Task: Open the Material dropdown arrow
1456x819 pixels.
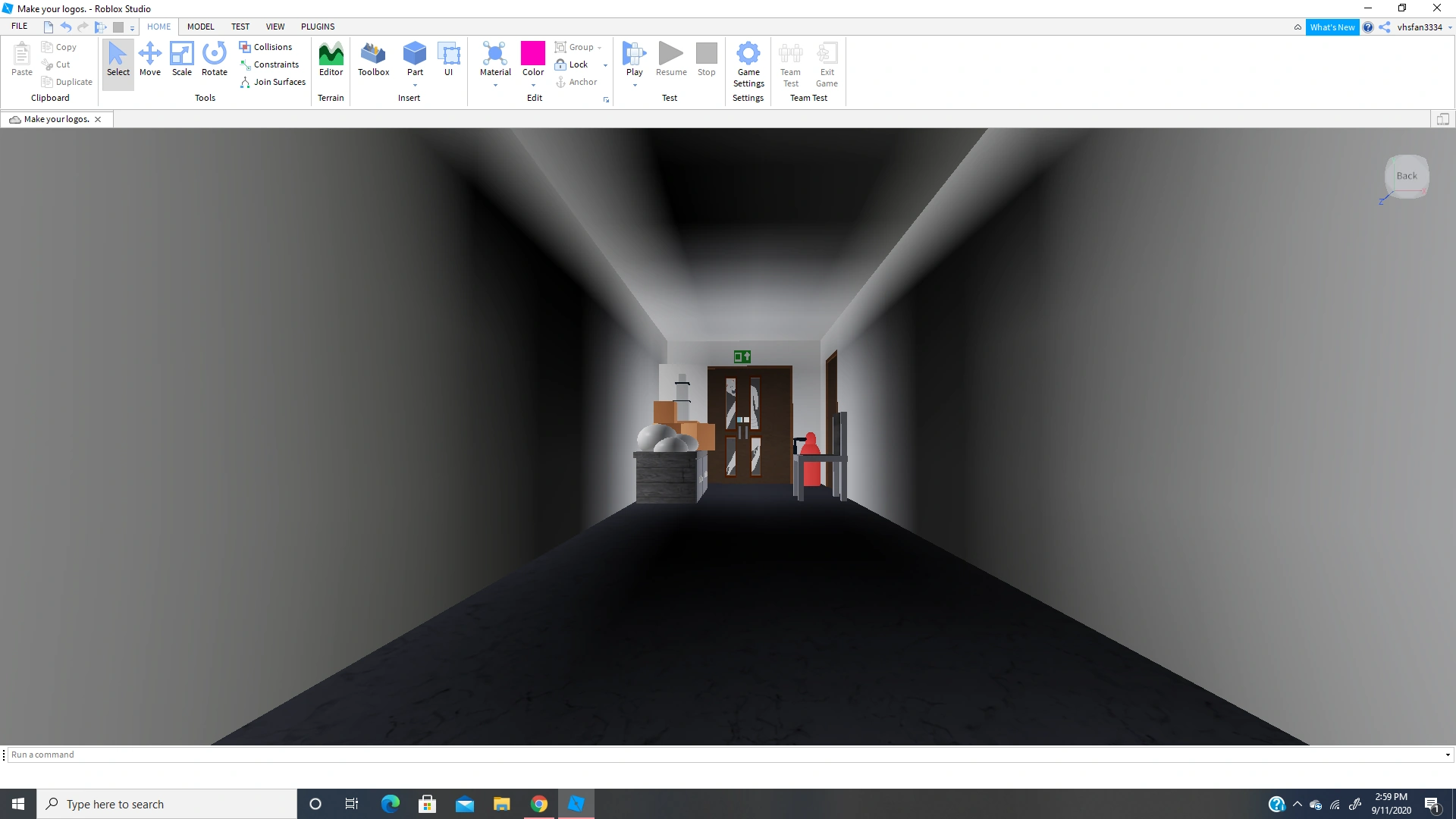Action: (495, 85)
